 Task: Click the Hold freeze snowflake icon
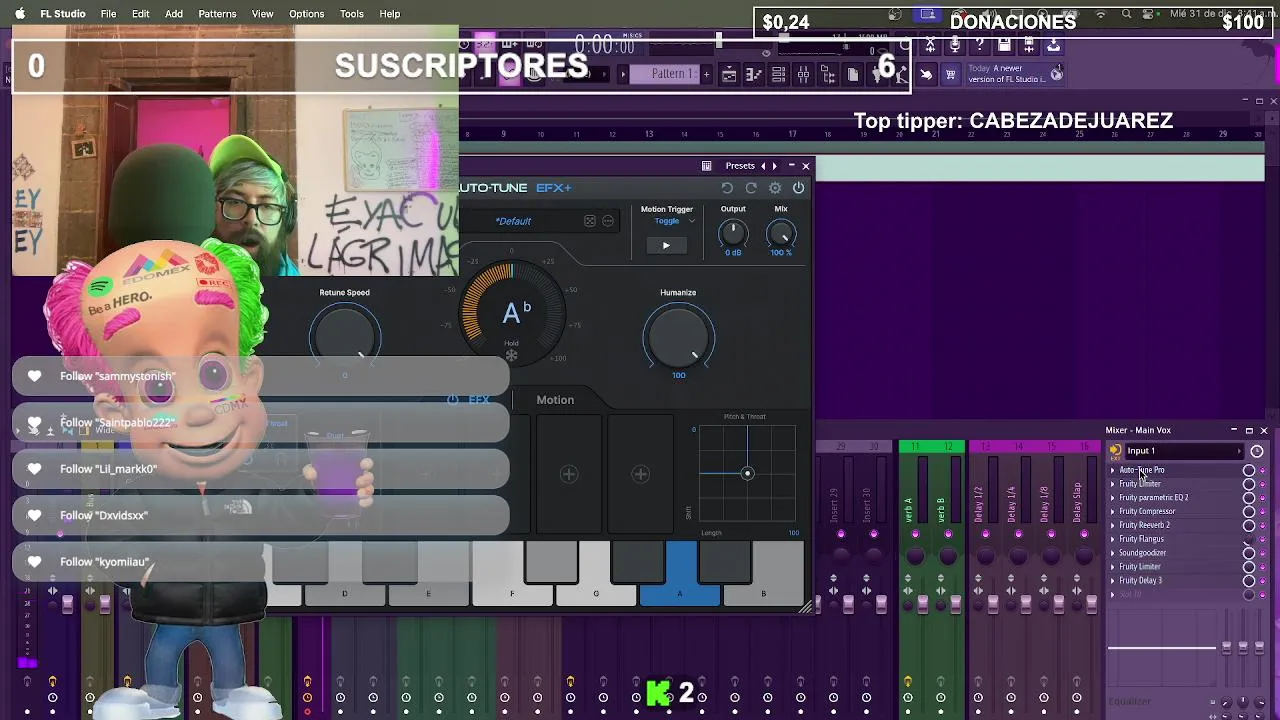click(x=511, y=355)
